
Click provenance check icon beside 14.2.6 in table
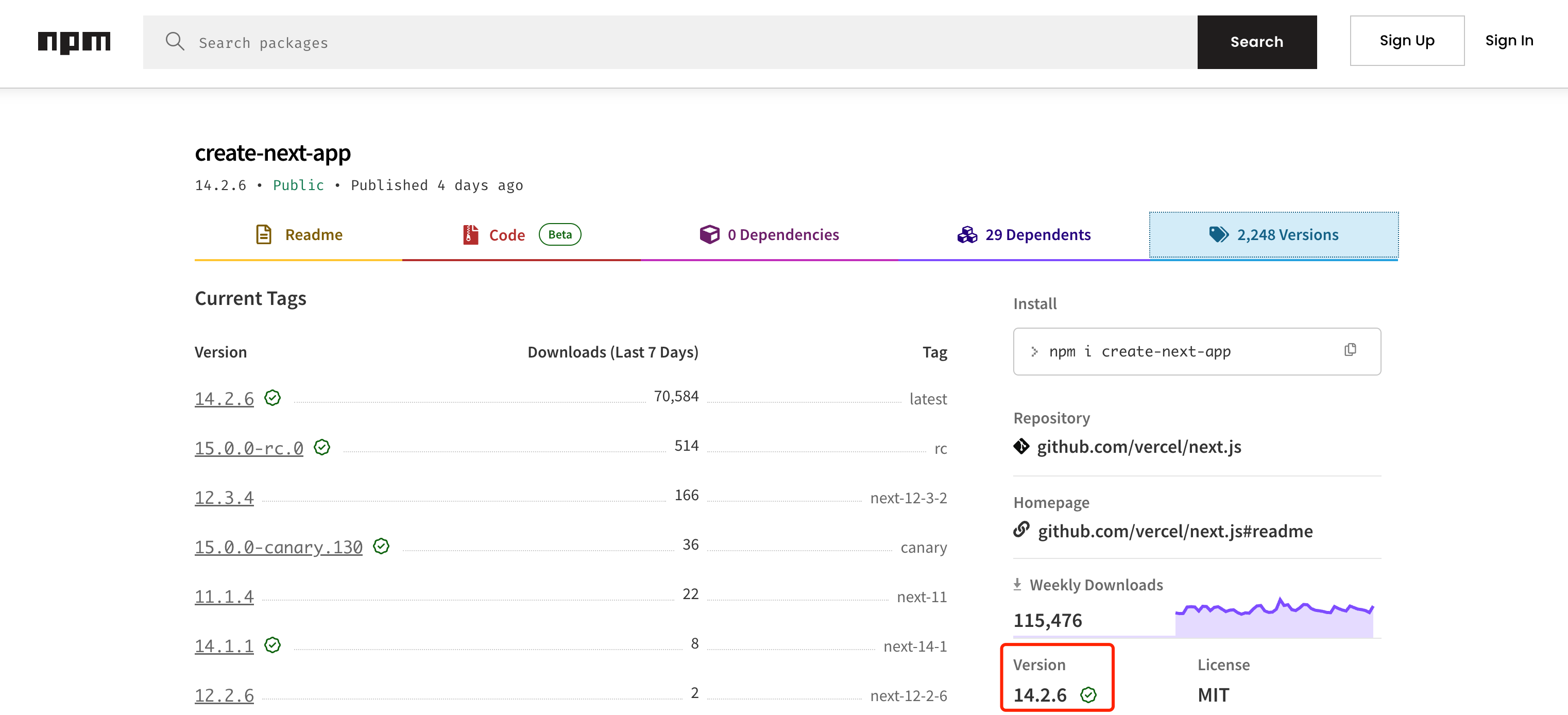tap(272, 397)
